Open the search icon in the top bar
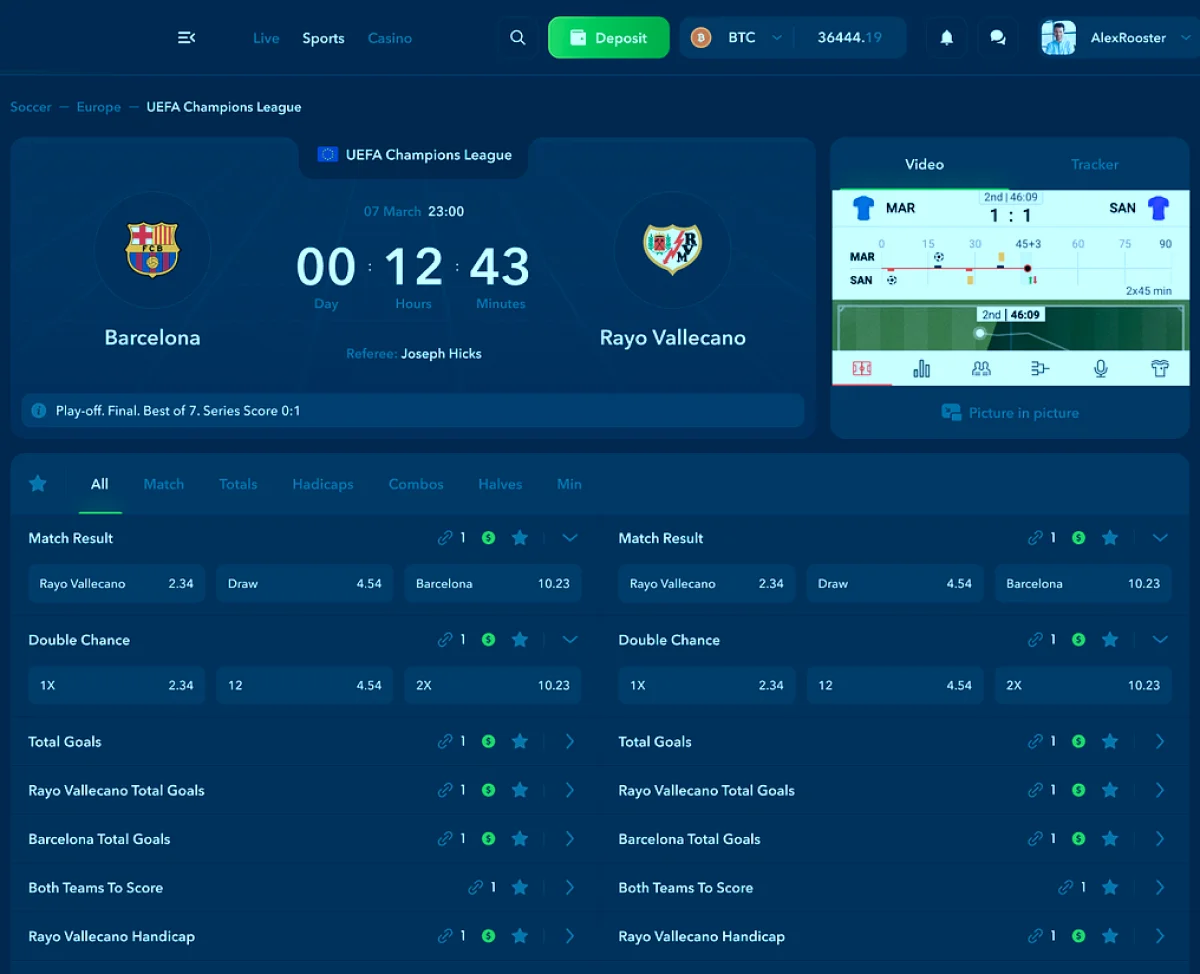 tap(517, 37)
